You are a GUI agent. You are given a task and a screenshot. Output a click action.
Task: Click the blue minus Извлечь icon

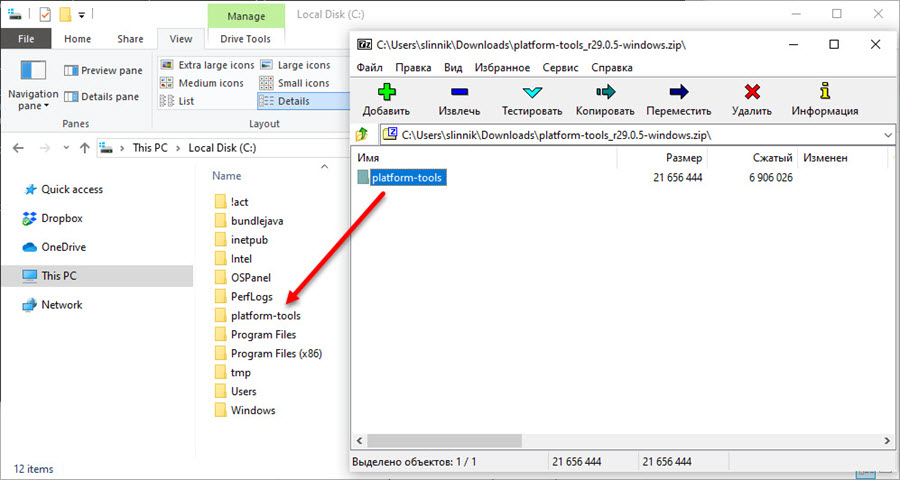(x=459, y=92)
